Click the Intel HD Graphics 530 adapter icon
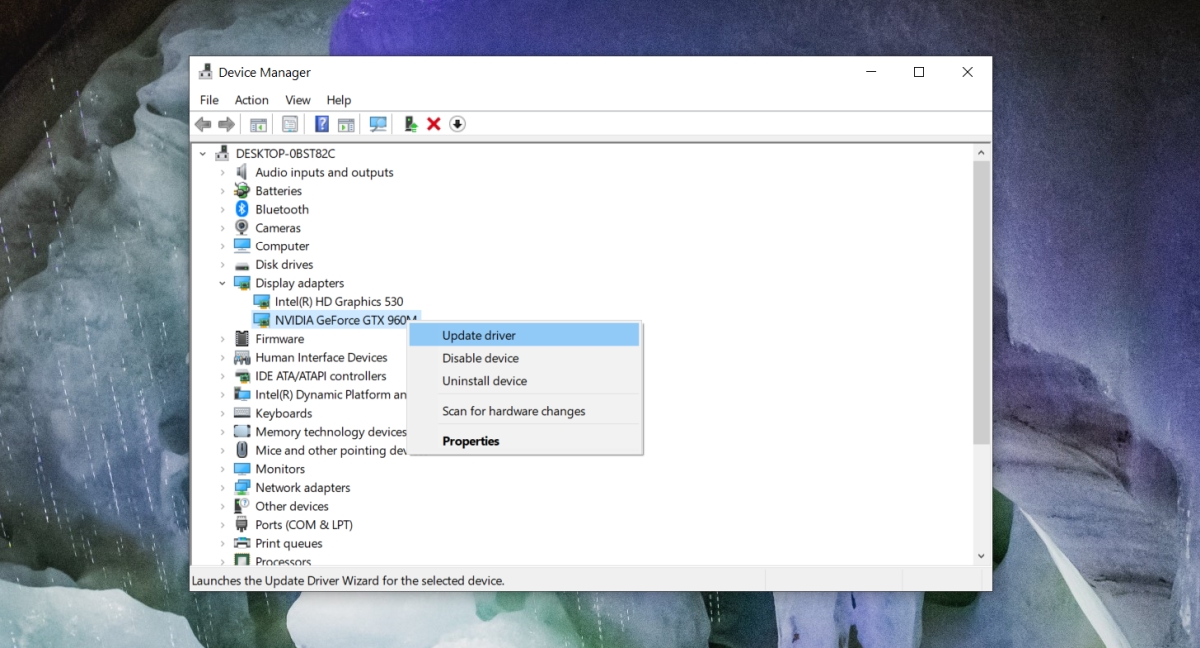 (262, 302)
